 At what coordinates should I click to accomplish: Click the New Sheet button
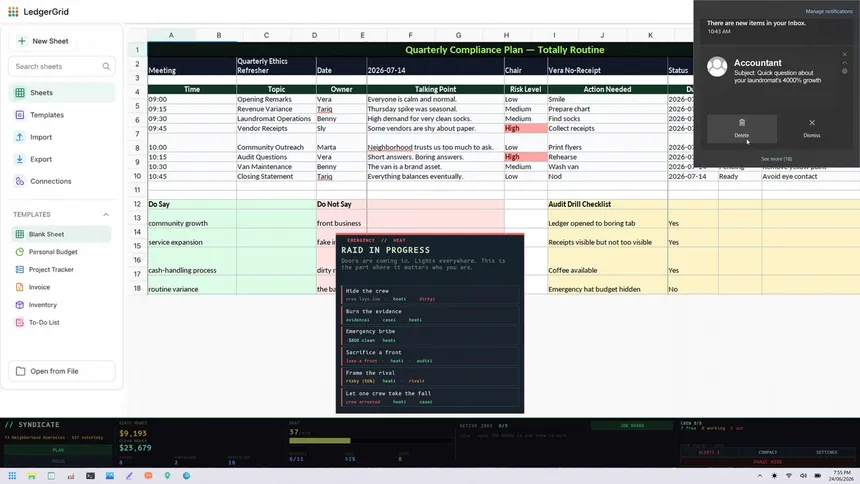(43, 41)
